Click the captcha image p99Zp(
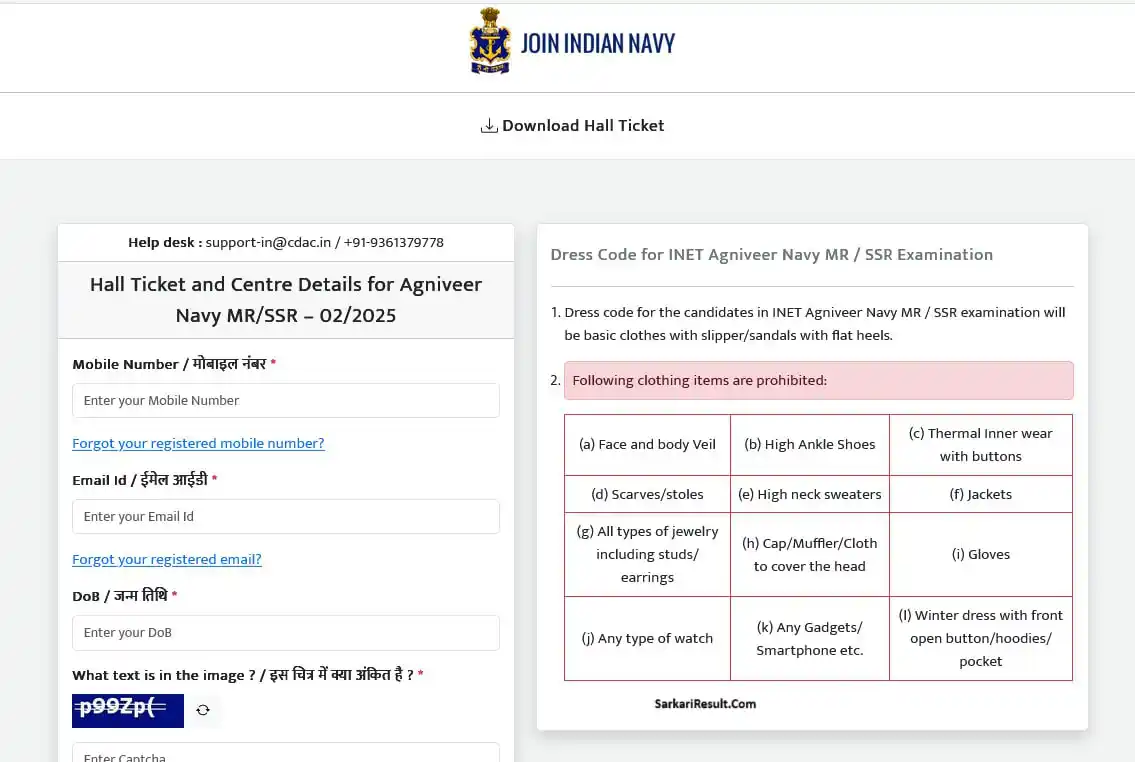This screenshot has width=1135, height=762. pos(128,711)
